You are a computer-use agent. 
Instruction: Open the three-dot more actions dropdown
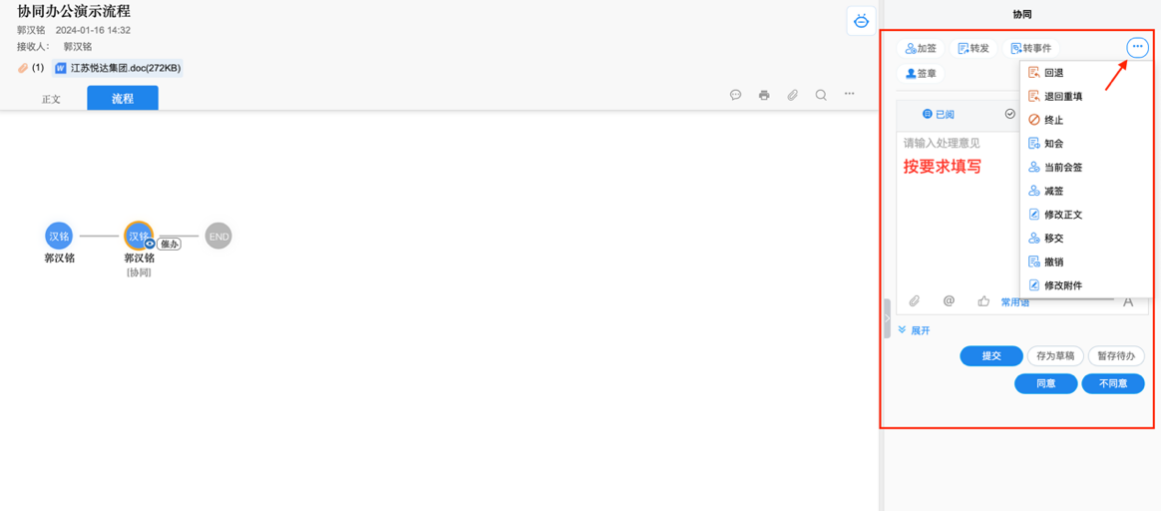coord(1137,47)
